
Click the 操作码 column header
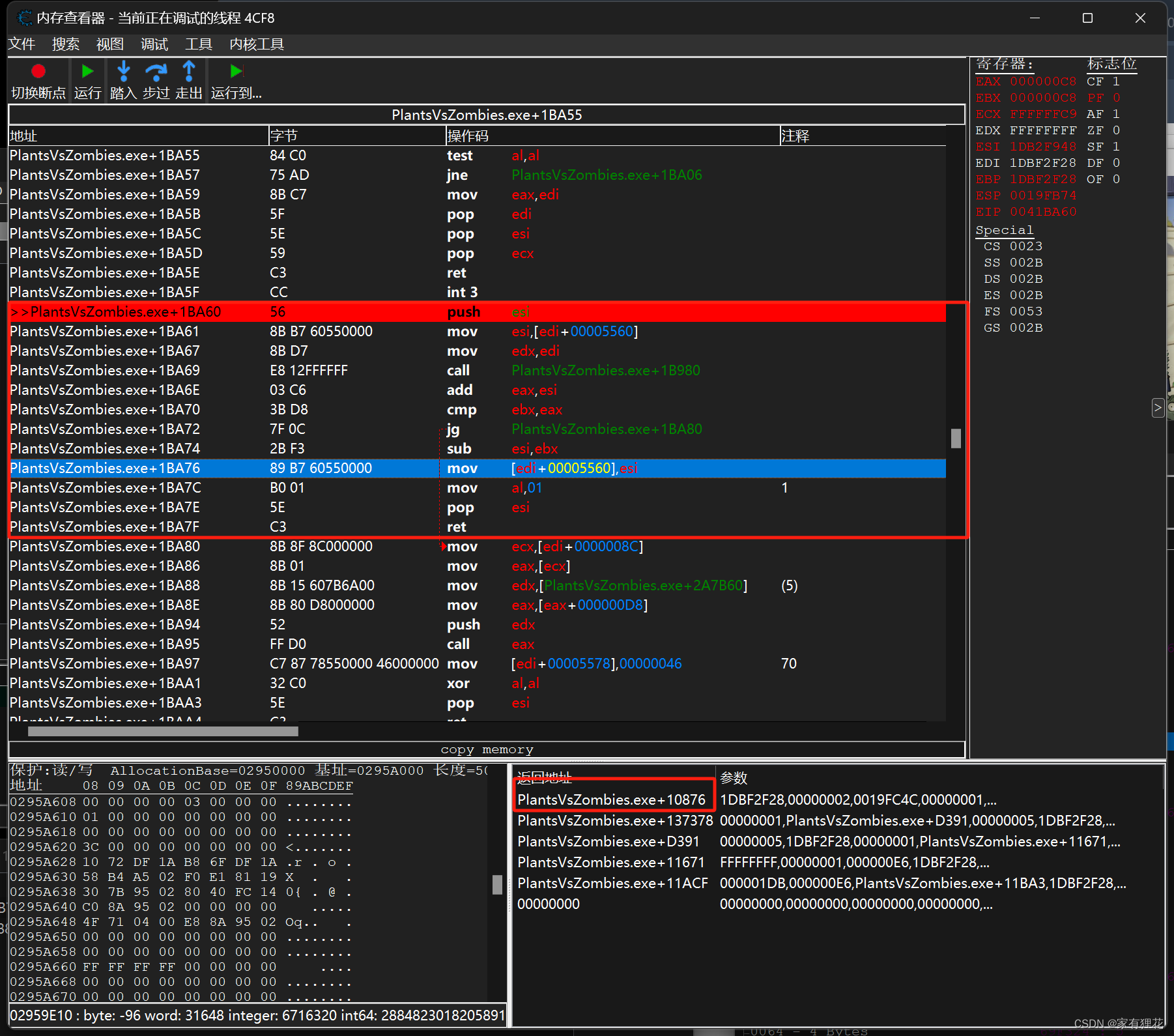pos(612,136)
